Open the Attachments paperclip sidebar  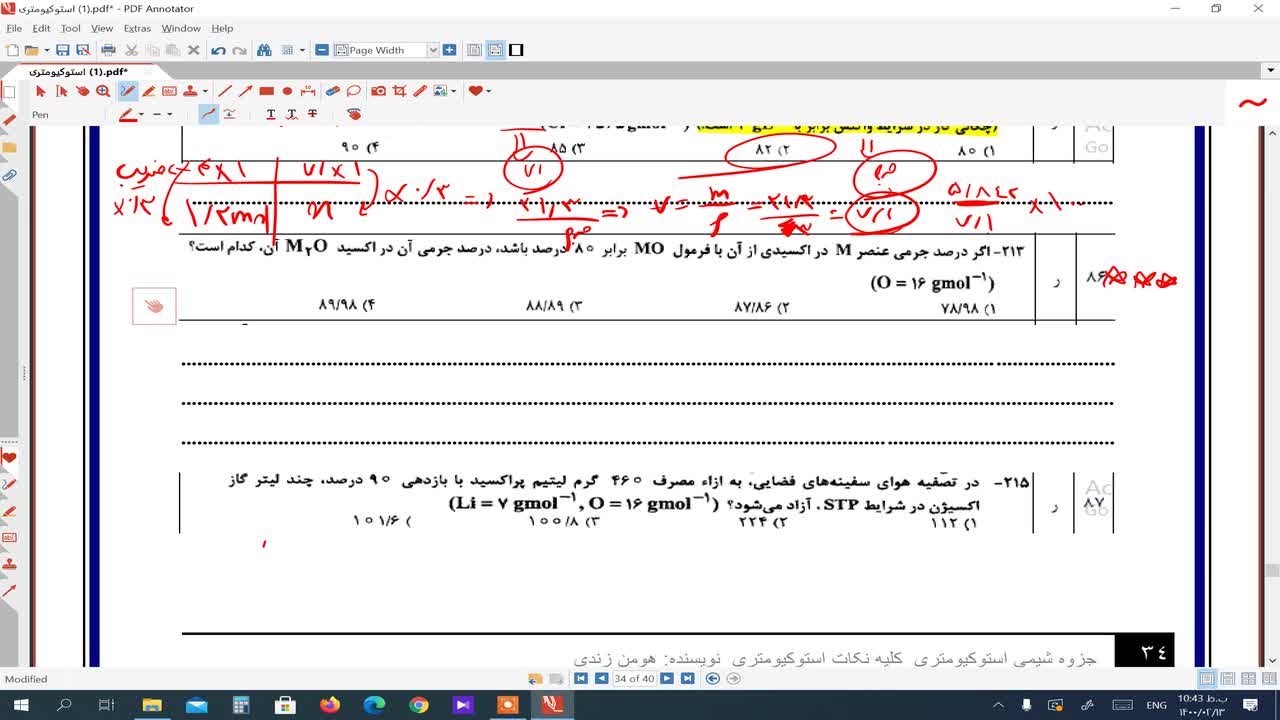click(x=9, y=175)
